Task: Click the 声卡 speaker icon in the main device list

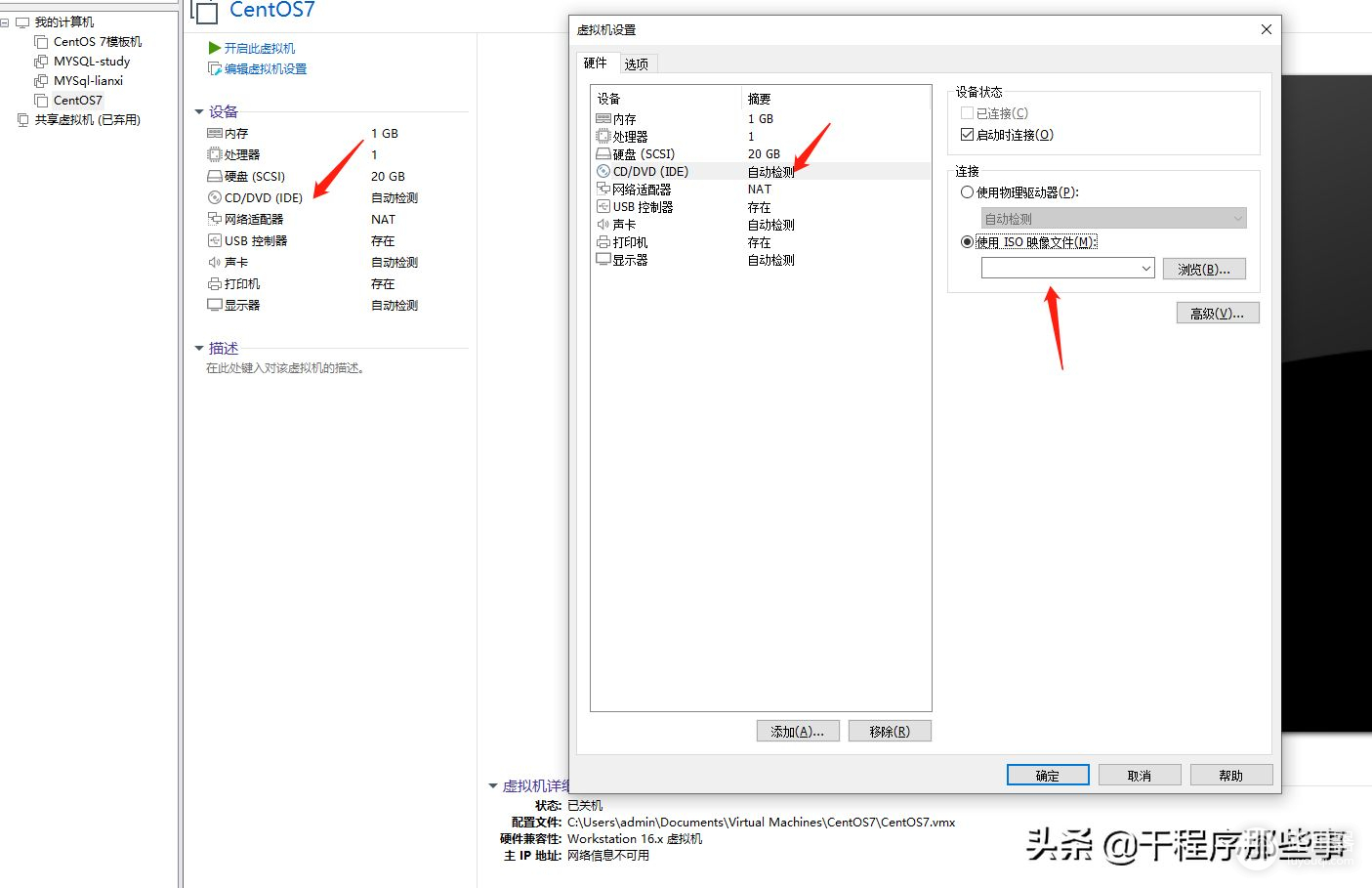Action: (x=215, y=262)
